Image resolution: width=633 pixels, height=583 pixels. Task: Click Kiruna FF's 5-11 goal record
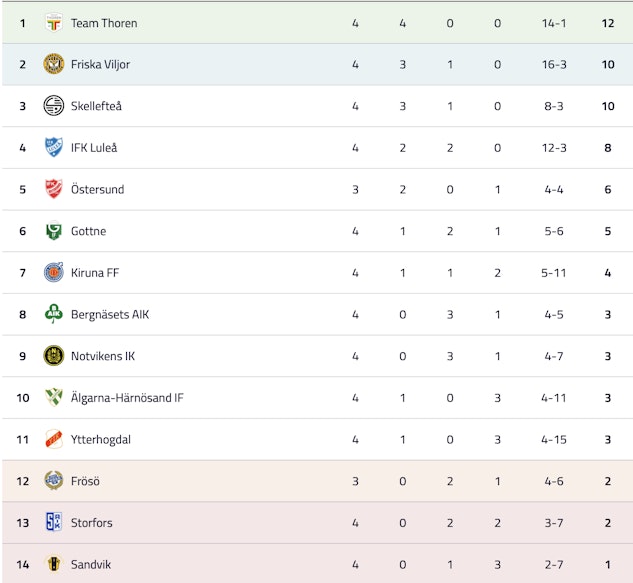[x=554, y=272]
